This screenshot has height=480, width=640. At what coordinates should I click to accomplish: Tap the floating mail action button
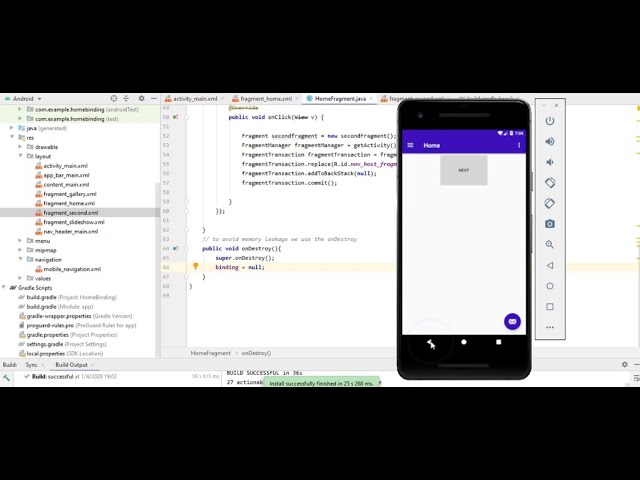tap(512, 322)
